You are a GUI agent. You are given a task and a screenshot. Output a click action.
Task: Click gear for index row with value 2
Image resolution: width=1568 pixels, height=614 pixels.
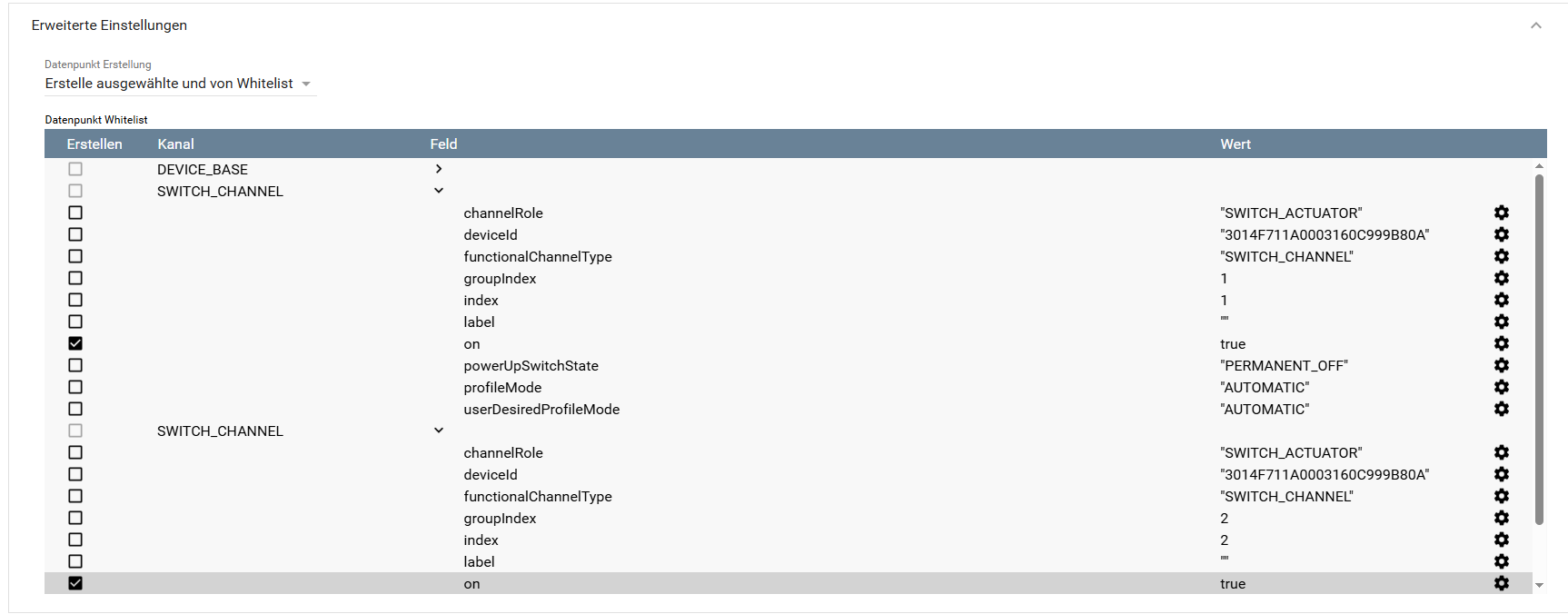pos(1501,540)
